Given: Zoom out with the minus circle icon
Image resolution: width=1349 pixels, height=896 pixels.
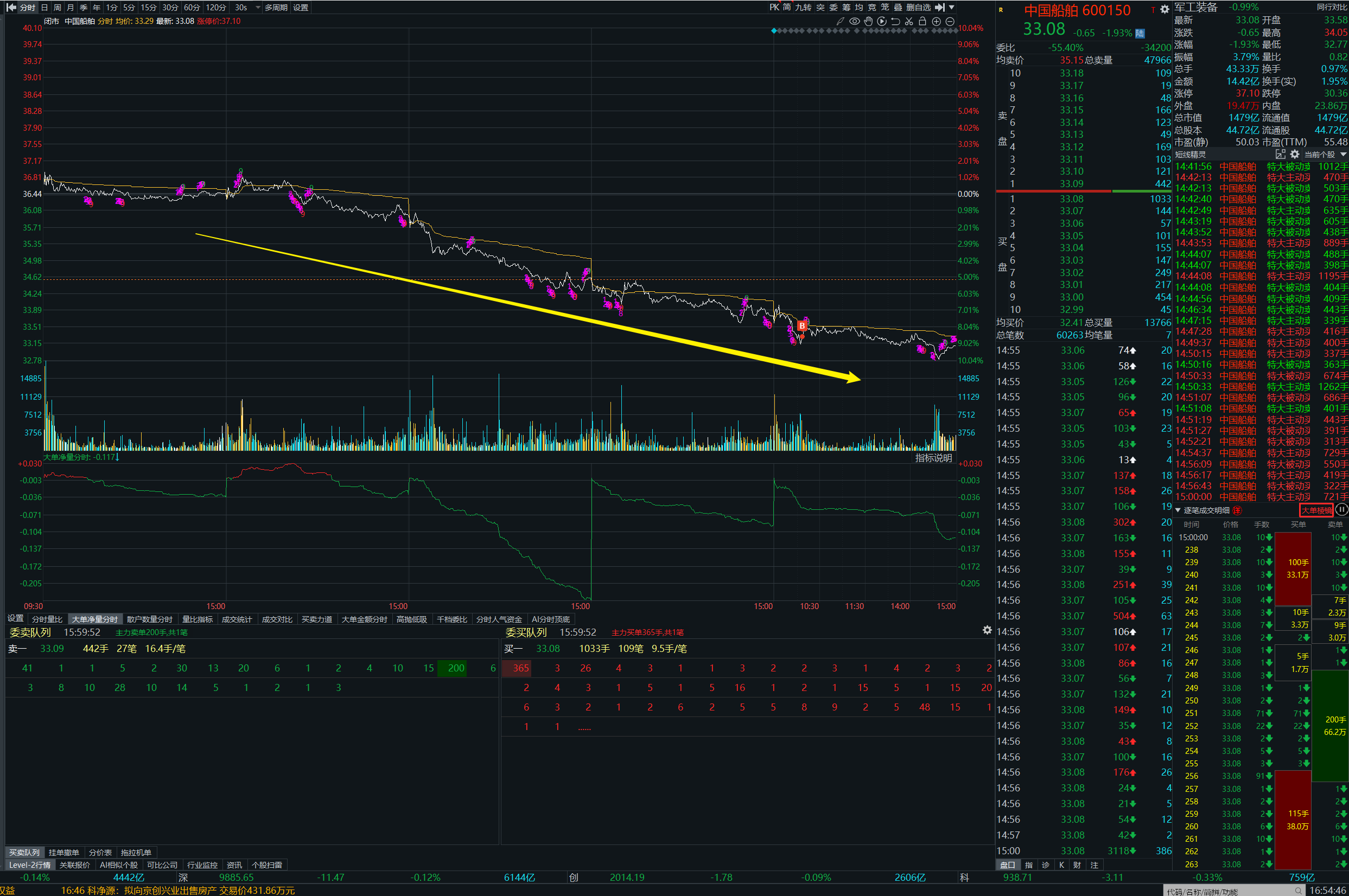Looking at the screenshot, I should coord(950,21).
